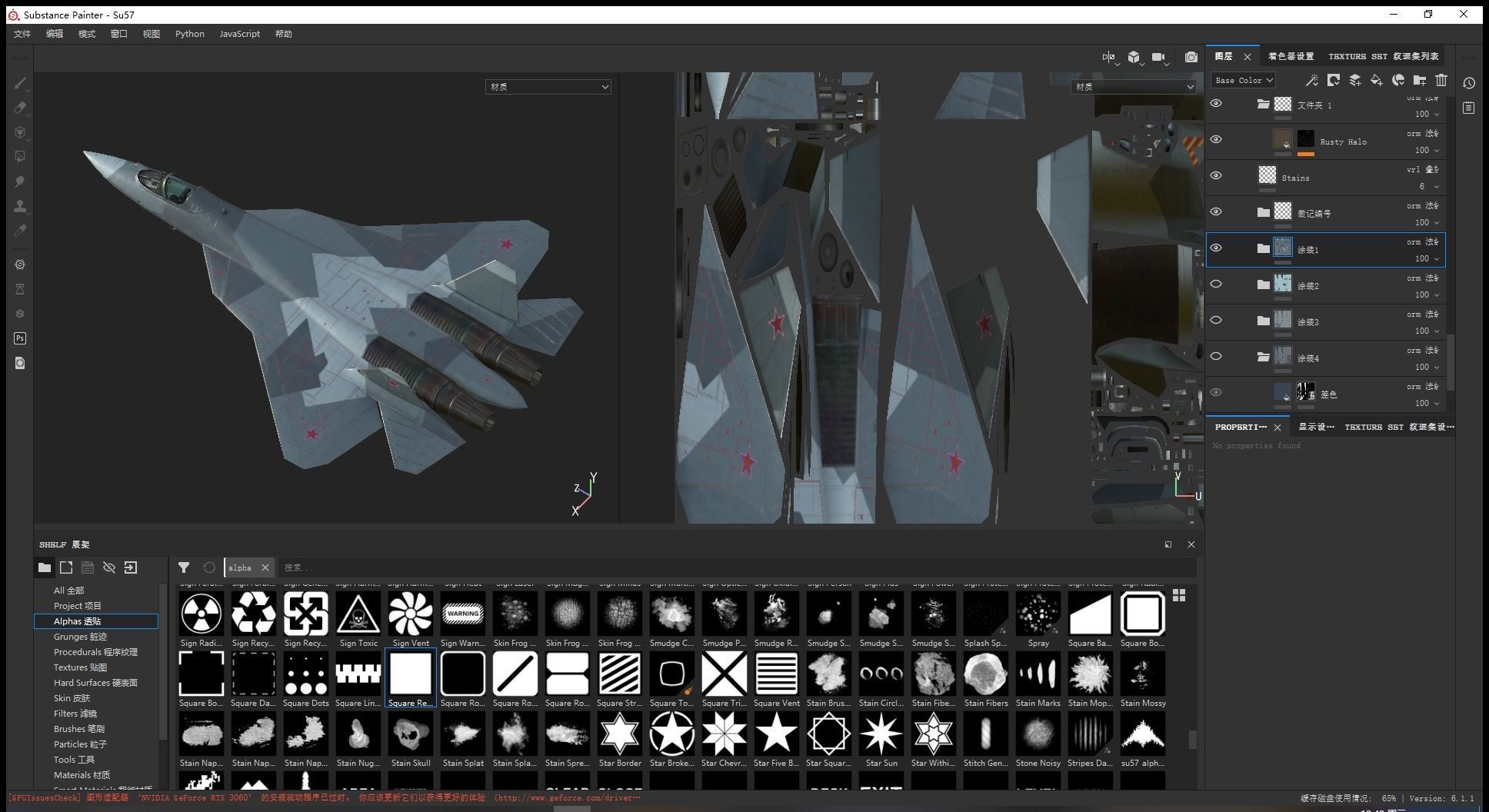Open the 2D viewport 材质 dropdown

1133,87
